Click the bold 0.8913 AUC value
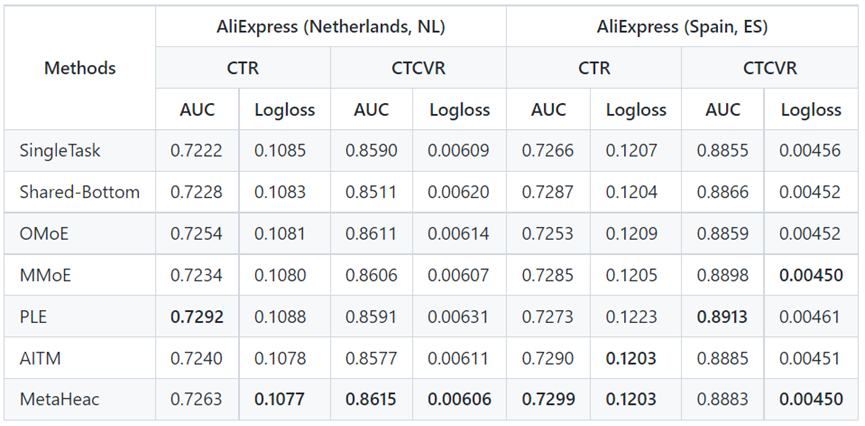 coord(724,316)
